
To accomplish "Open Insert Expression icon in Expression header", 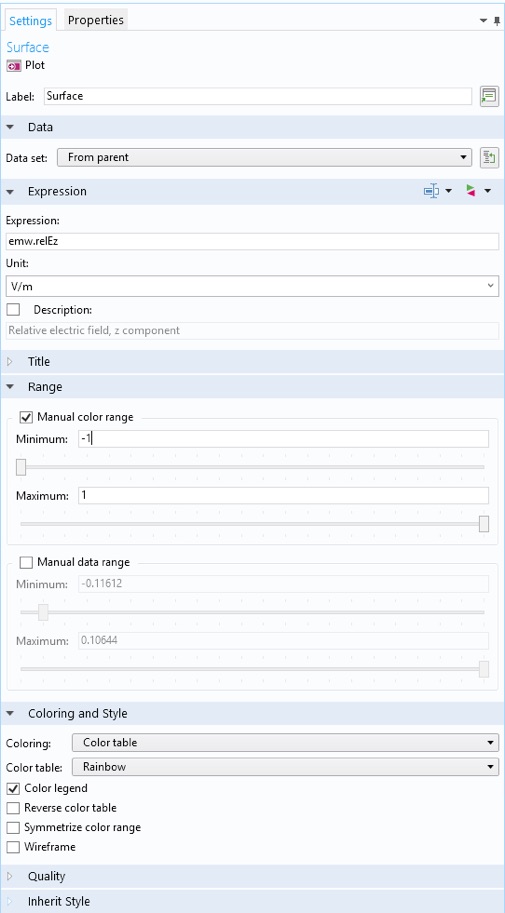I will coord(432,191).
